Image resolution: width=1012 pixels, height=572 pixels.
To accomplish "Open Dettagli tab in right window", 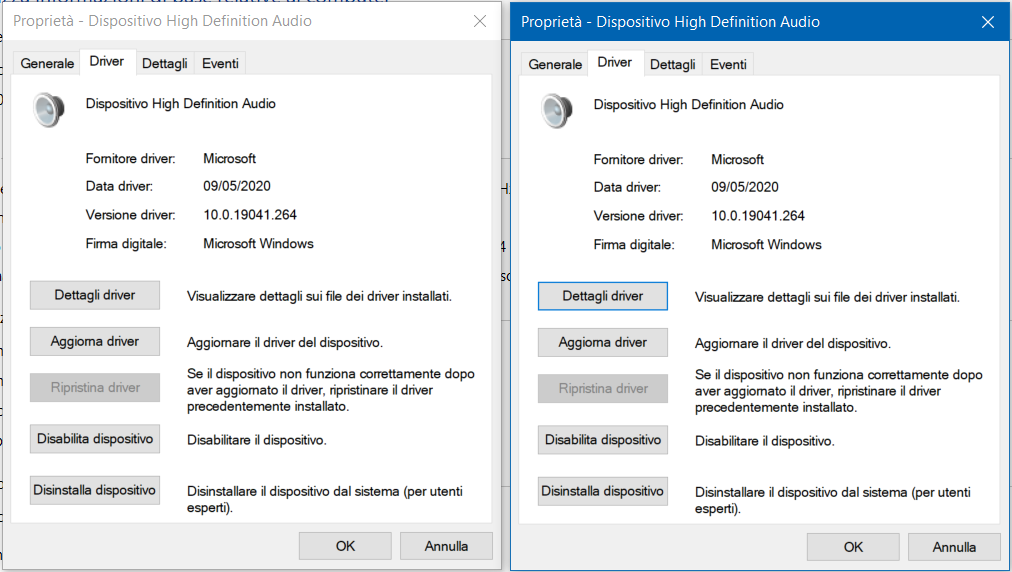I will 673,65.
